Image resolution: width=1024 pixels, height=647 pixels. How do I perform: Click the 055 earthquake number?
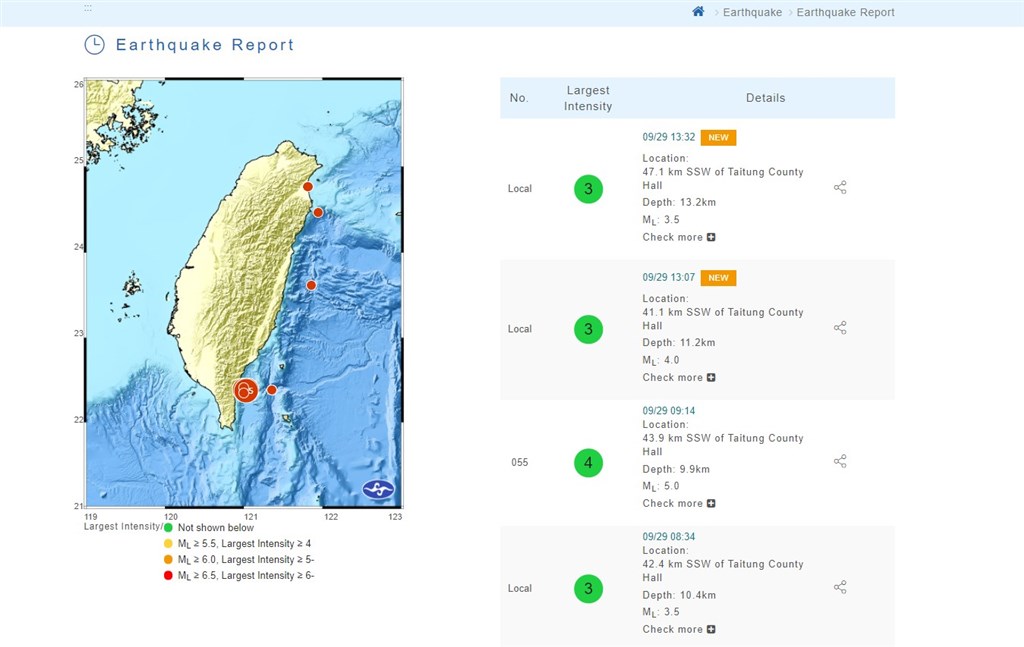point(520,462)
